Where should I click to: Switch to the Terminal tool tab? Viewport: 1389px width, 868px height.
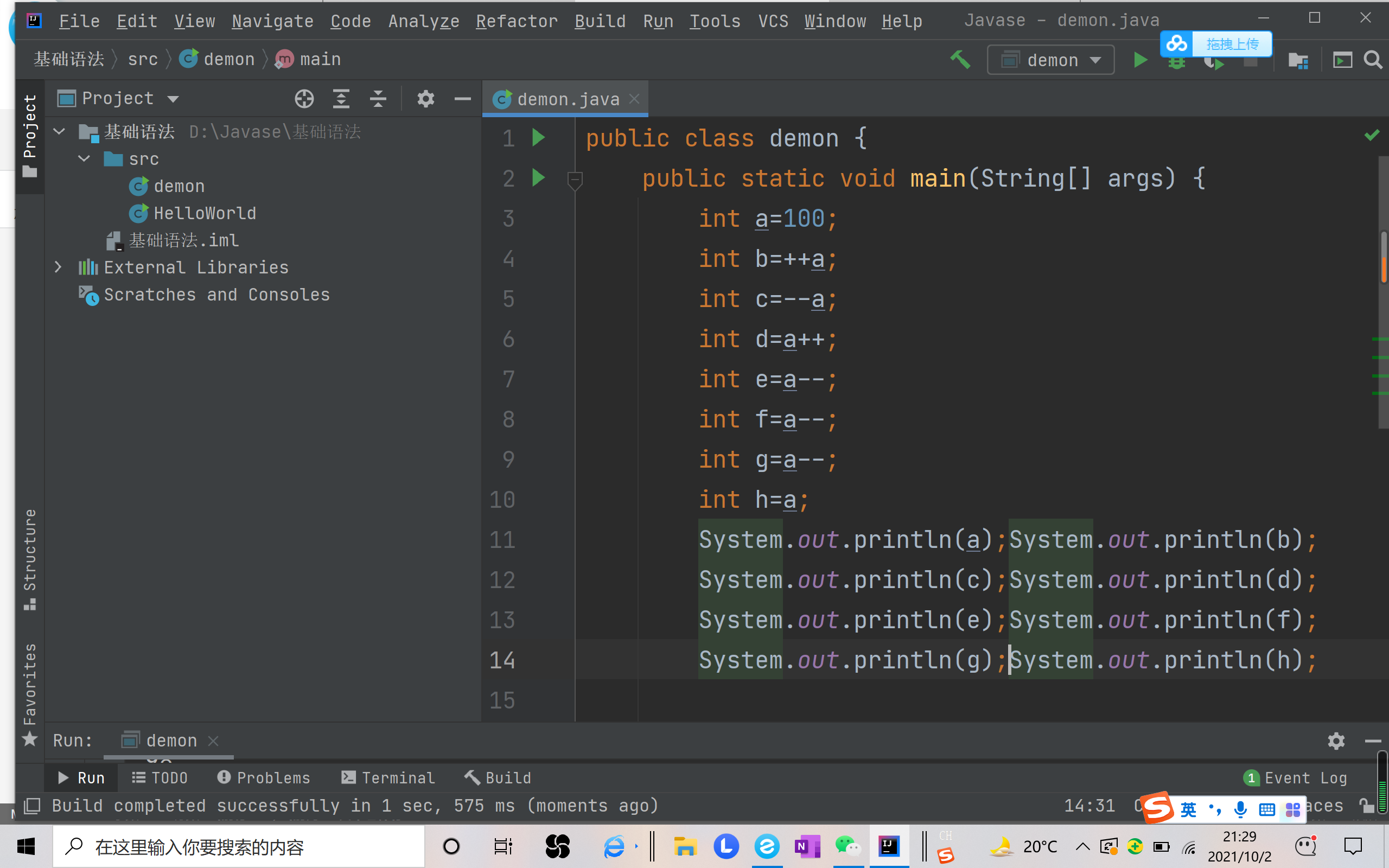388,778
